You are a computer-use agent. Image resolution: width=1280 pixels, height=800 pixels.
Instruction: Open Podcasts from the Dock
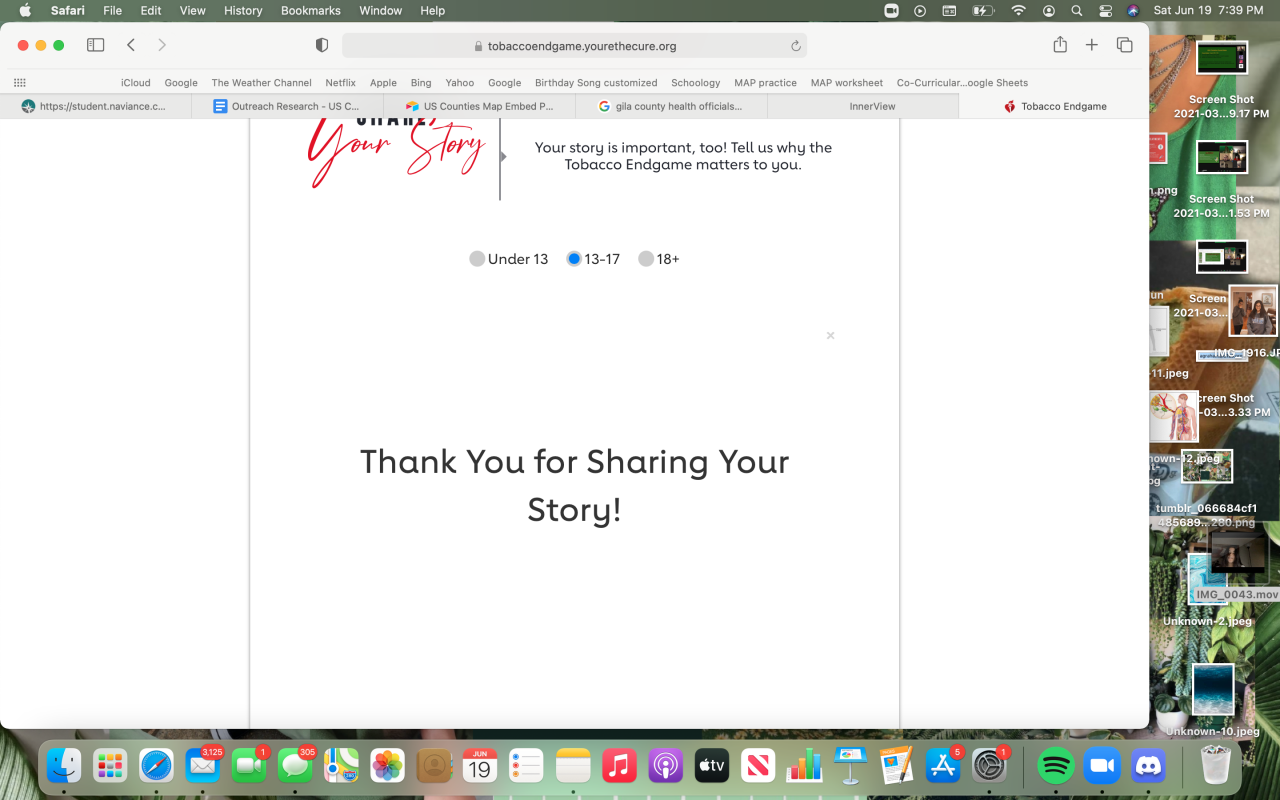pos(665,766)
